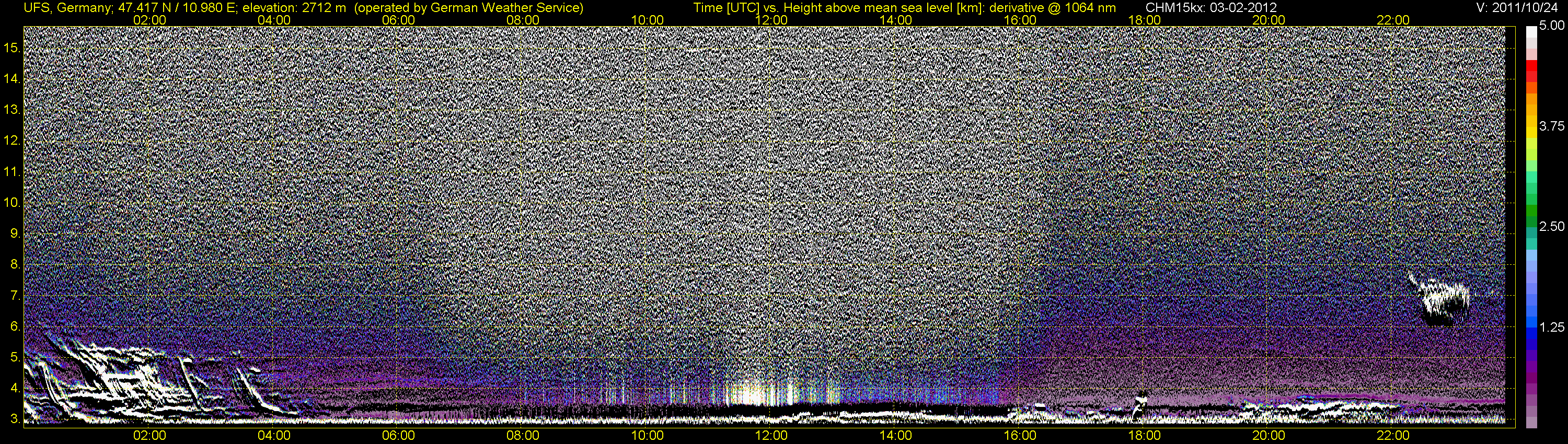Click the 12. km height axis label

12,141
